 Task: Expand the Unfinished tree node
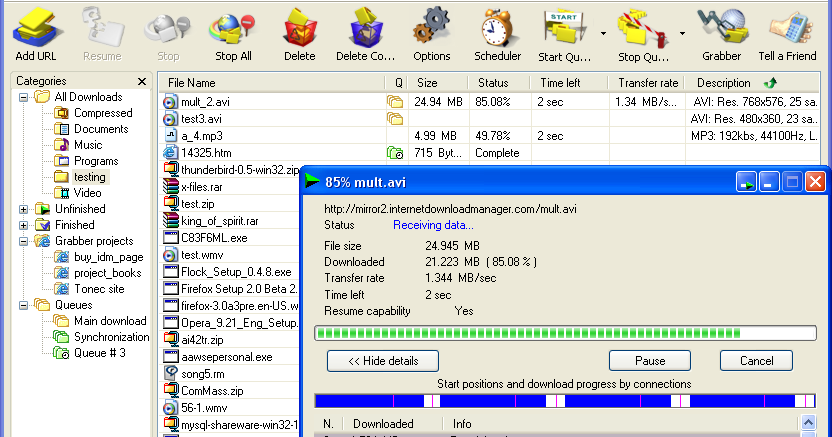click(x=23, y=209)
